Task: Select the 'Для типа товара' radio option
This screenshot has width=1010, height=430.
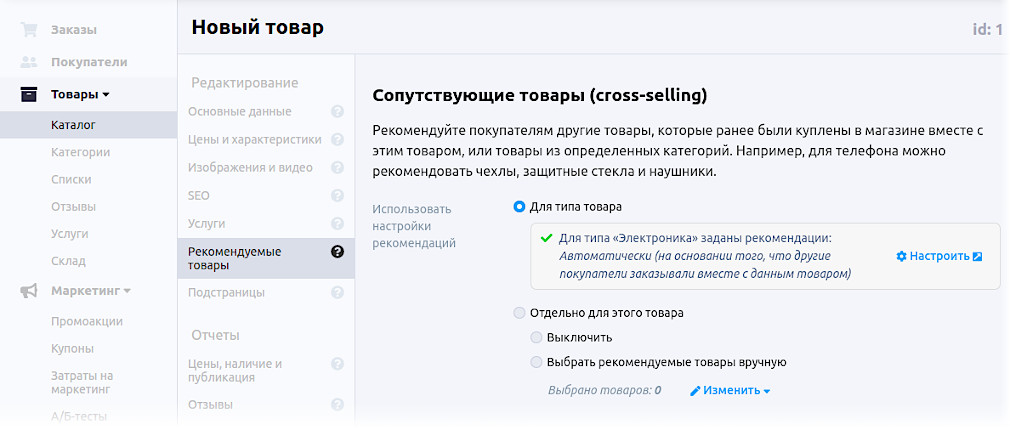Action: pyautogui.click(x=519, y=207)
